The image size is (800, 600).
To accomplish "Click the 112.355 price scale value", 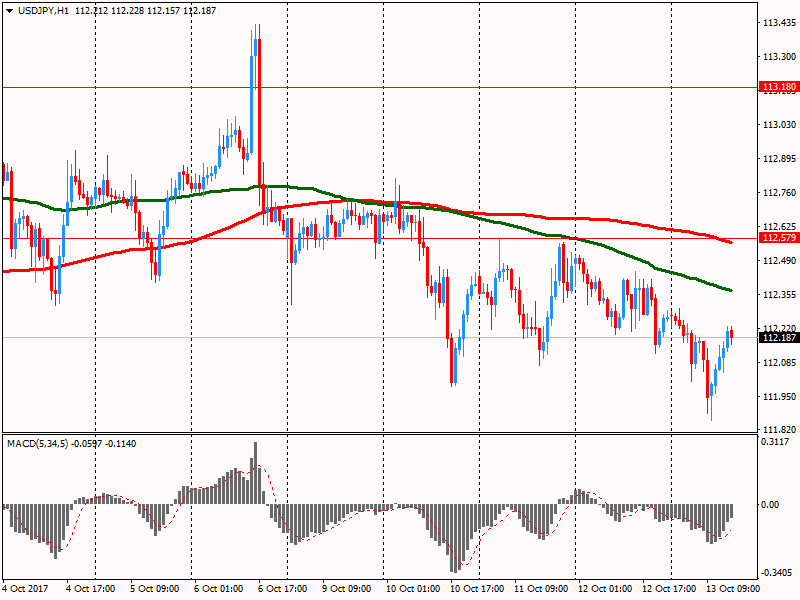I will tap(779, 295).
